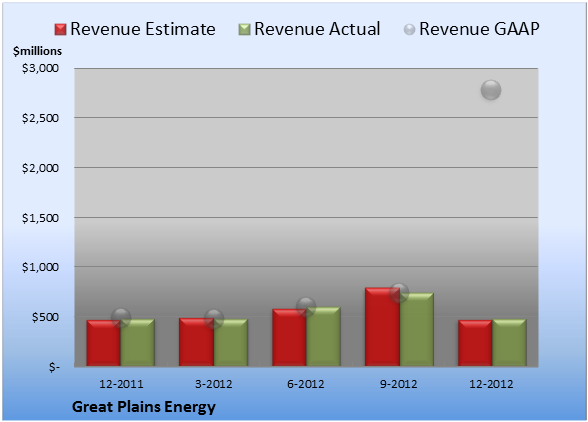Image resolution: width=588 pixels, height=422 pixels.
Task: Select the red estimate bar for 12-2011
Action: point(104,343)
